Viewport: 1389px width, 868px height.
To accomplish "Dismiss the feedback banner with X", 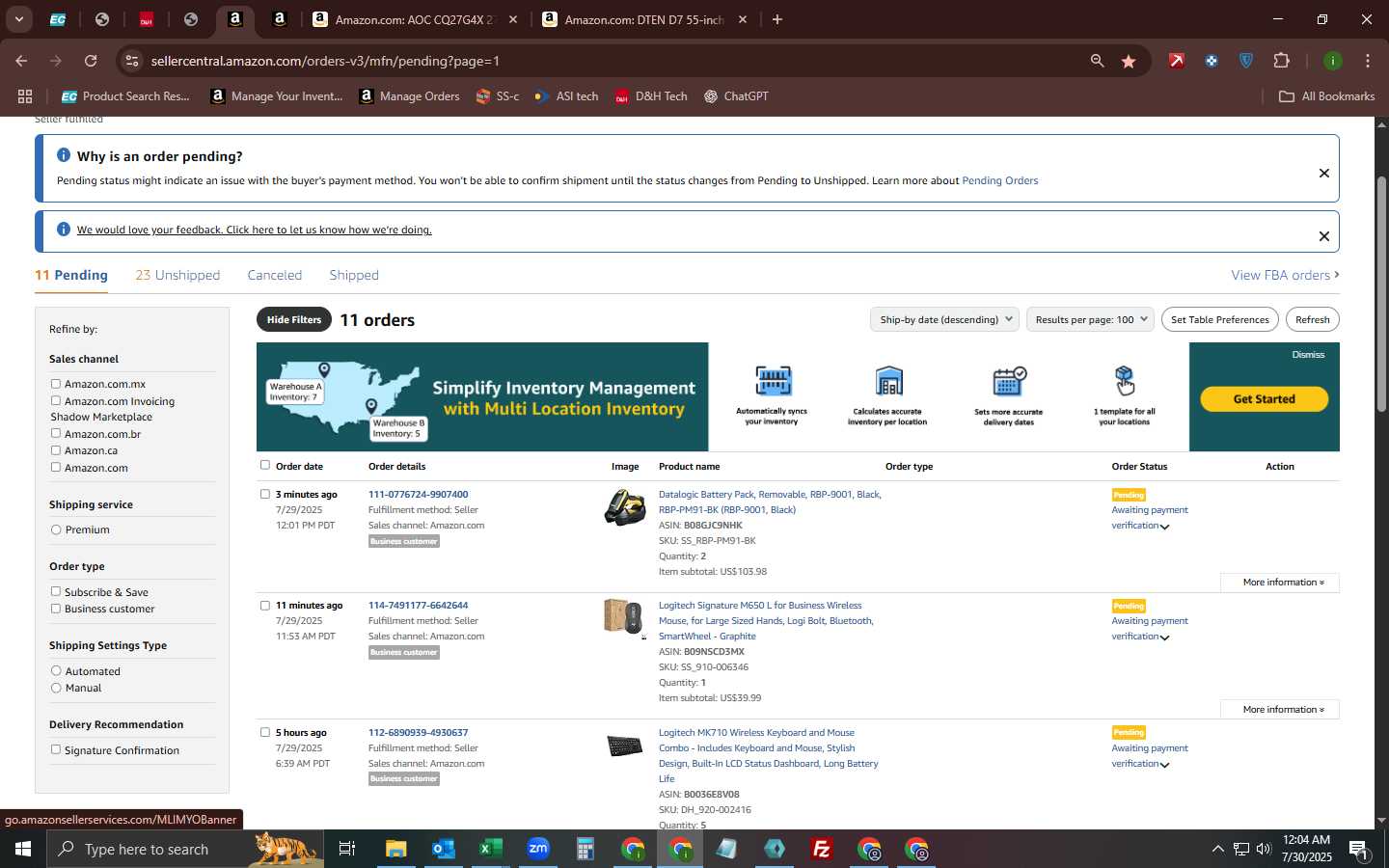I will point(1324,236).
